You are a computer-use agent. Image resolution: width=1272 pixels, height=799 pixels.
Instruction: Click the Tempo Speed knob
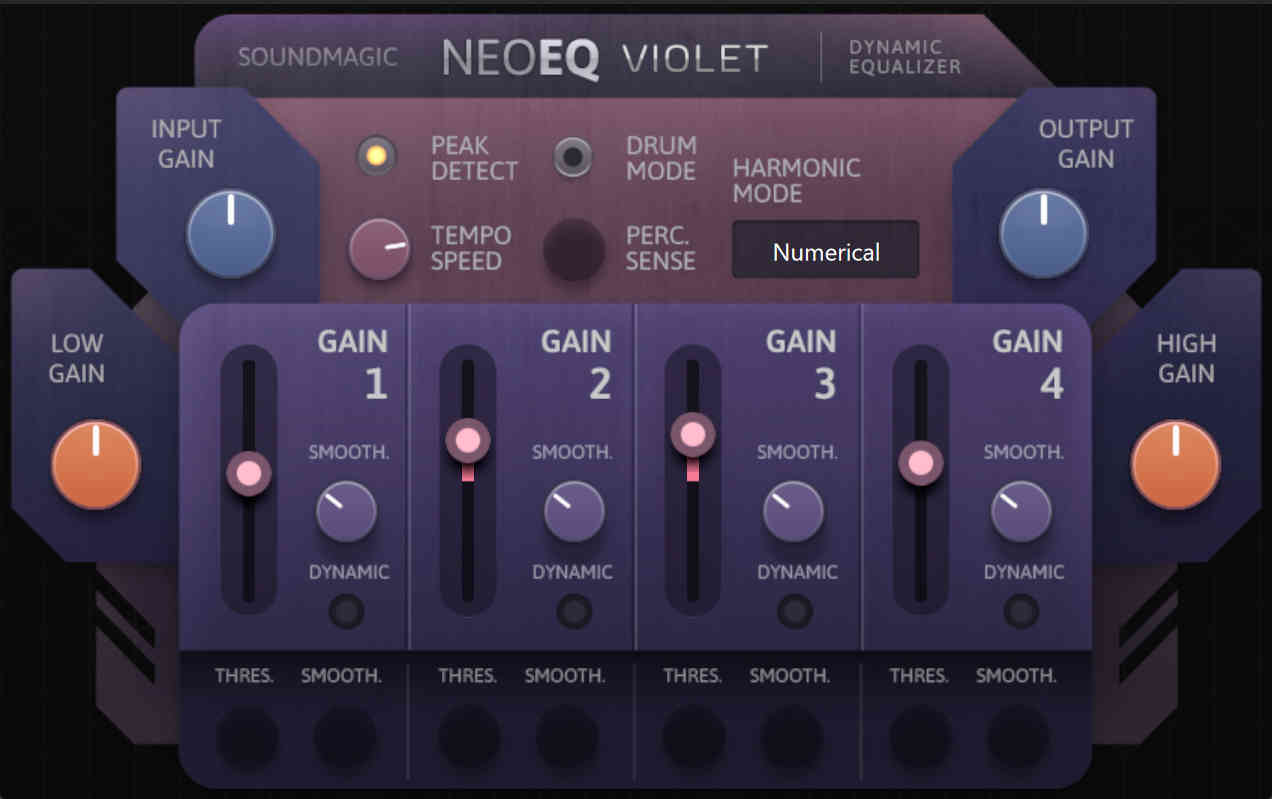pos(379,249)
